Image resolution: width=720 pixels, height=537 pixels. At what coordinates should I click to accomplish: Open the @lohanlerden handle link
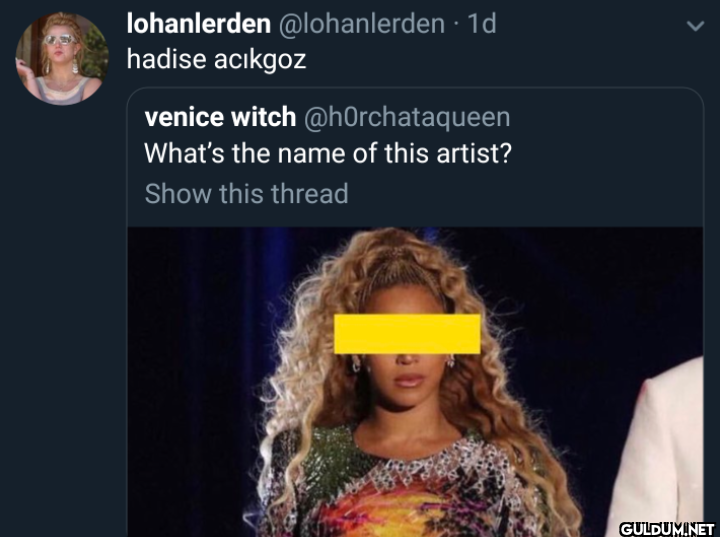[x=362, y=24]
